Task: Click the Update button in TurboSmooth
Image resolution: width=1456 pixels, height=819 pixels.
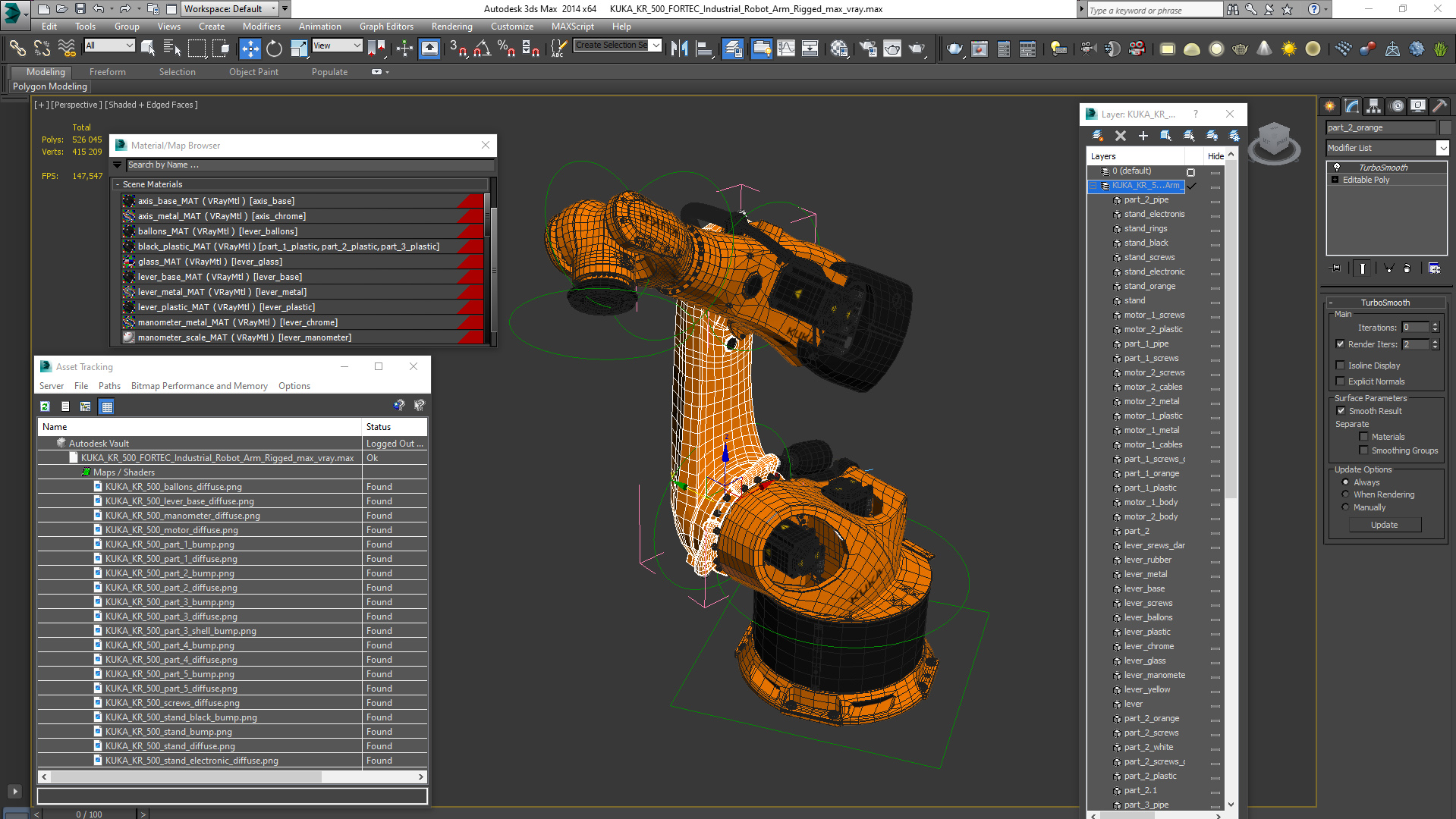Action: tap(1384, 525)
